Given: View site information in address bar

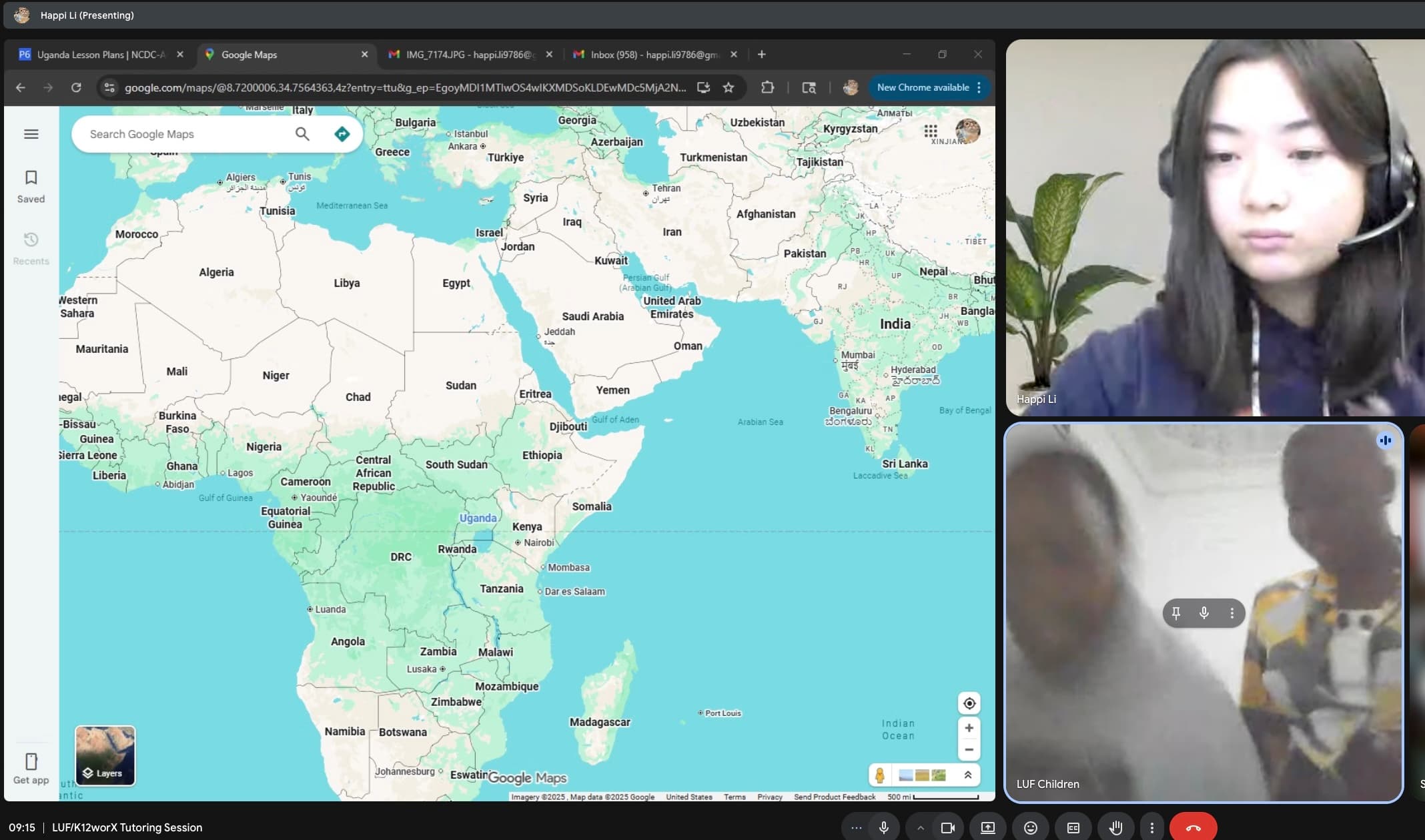Looking at the screenshot, I should pyautogui.click(x=110, y=87).
